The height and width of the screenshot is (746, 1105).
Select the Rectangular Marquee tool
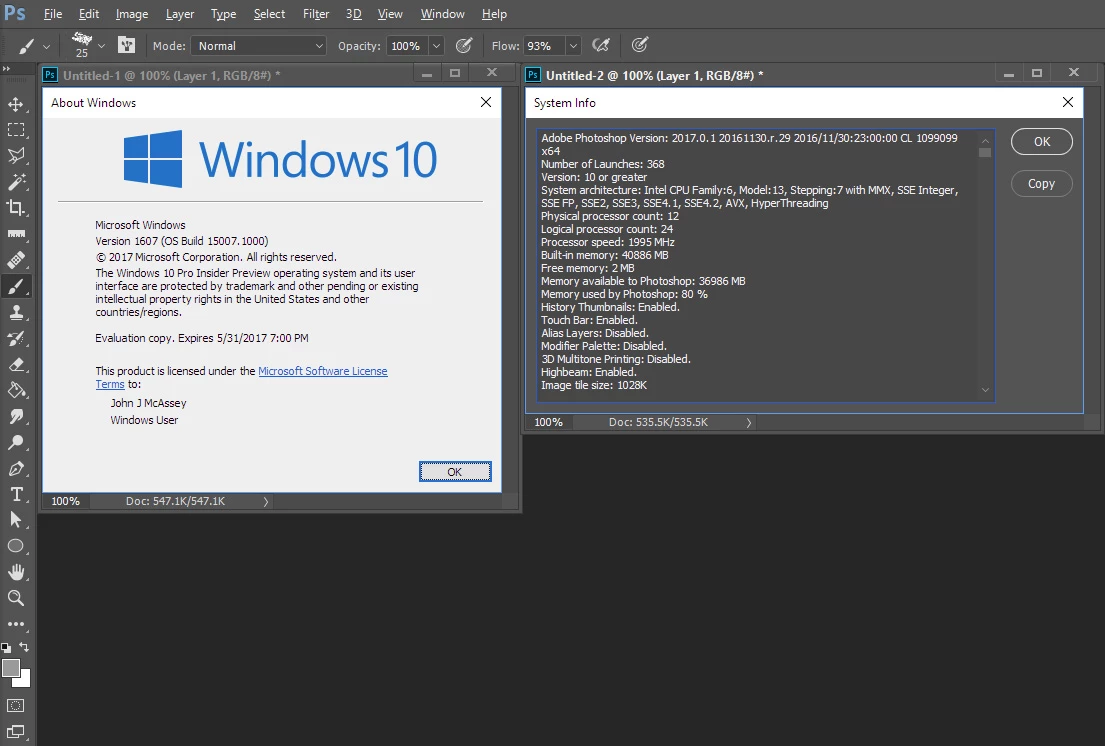click(16, 130)
